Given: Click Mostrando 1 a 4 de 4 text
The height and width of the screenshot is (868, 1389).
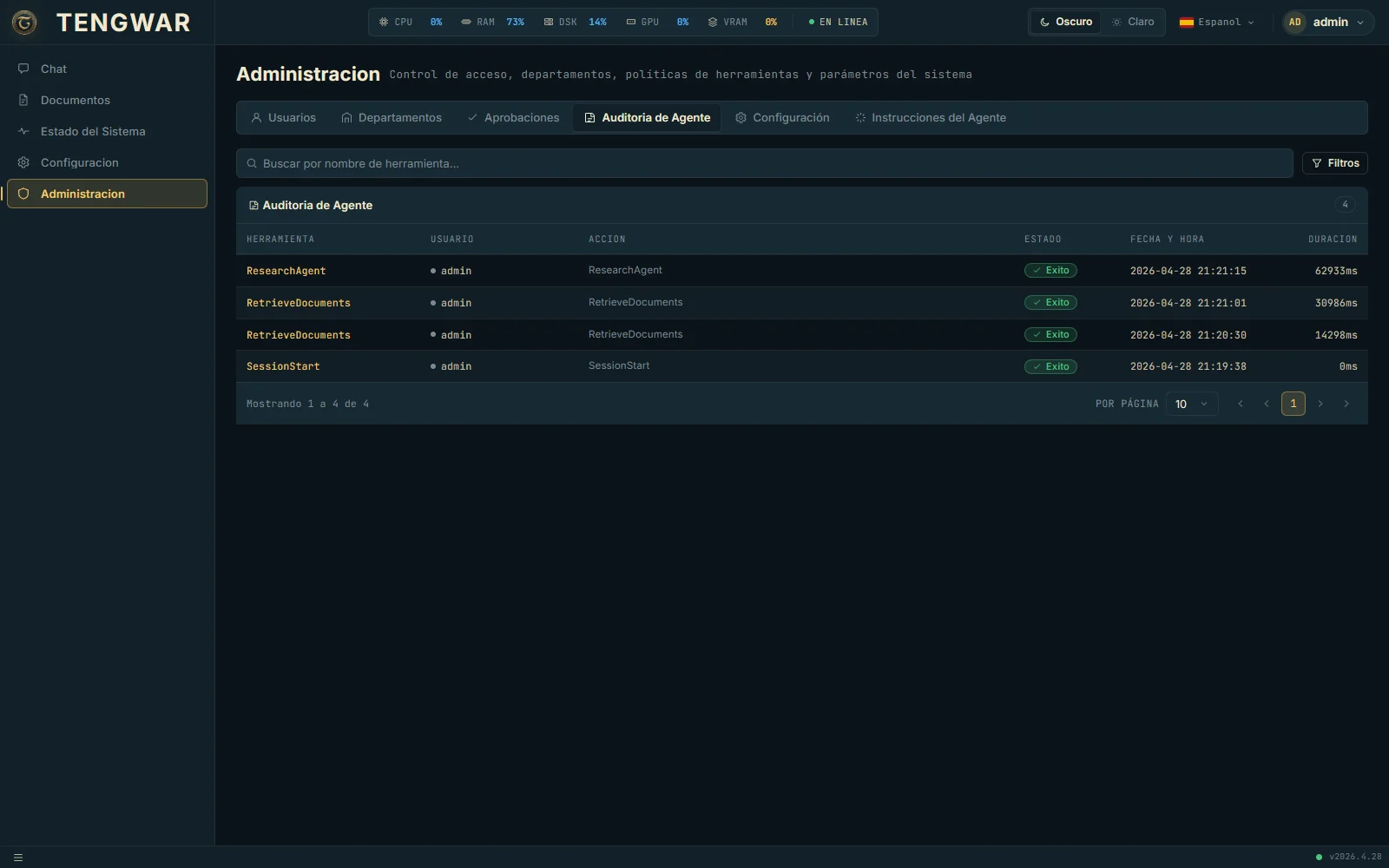Looking at the screenshot, I should pyautogui.click(x=308, y=404).
